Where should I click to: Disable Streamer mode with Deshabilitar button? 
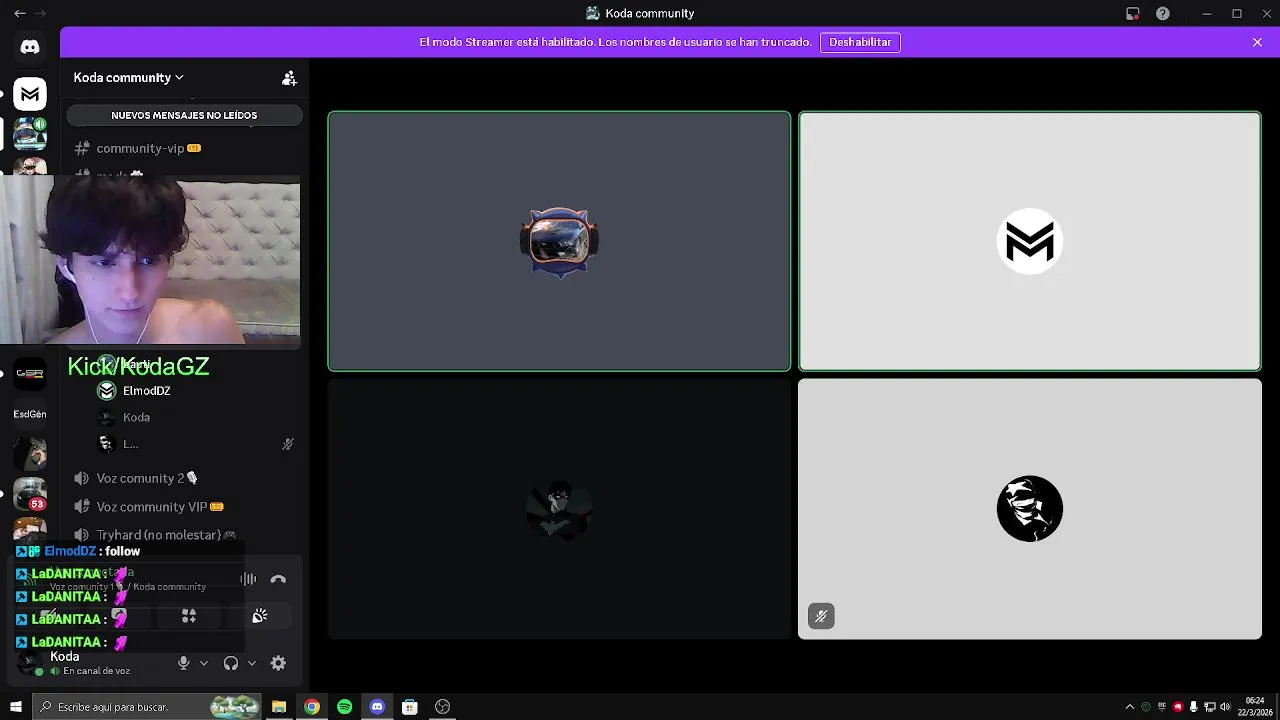pyautogui.click(x=860, y=42)
